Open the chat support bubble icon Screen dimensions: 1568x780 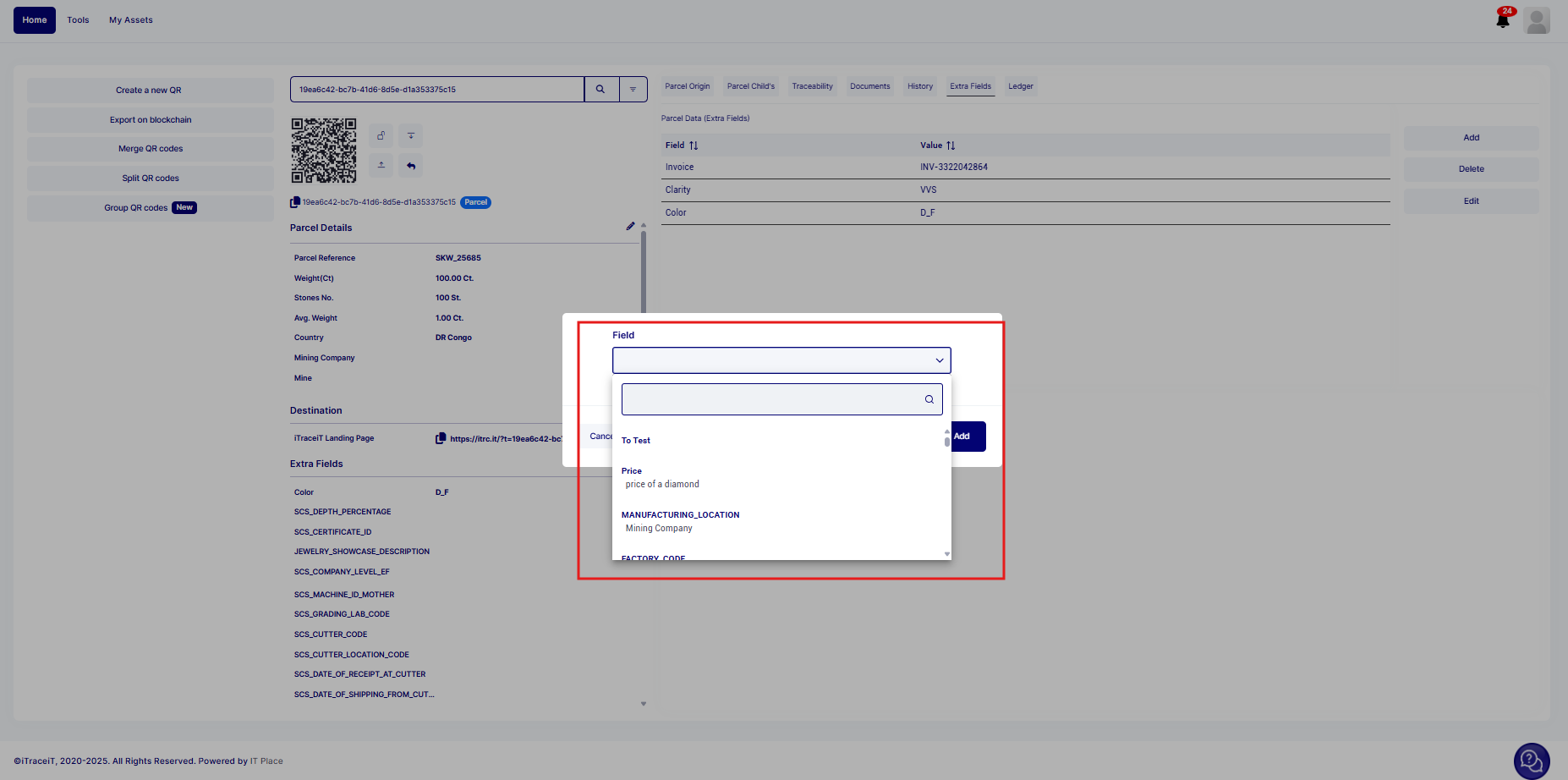[1531, 761]
